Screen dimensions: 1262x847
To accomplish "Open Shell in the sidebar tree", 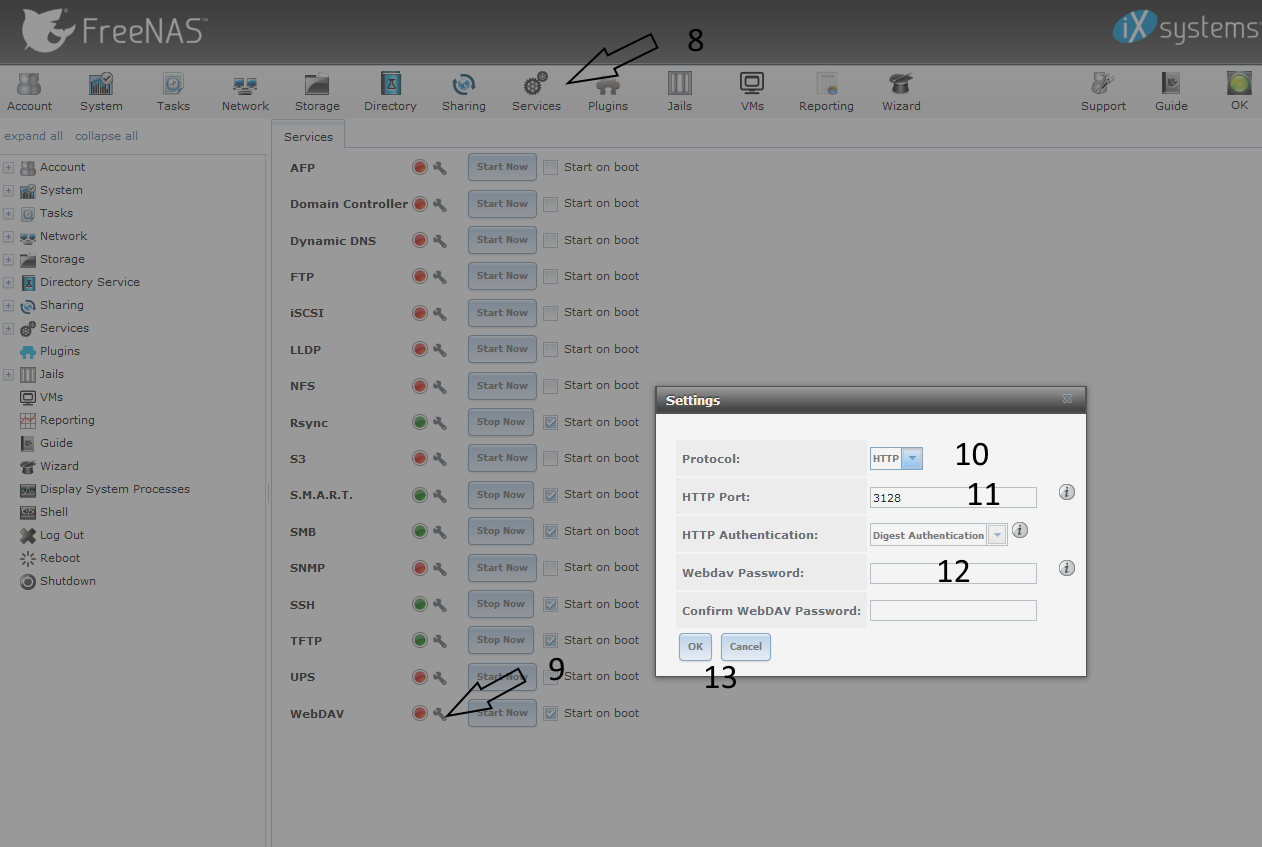I will click(x=54, y=512).
